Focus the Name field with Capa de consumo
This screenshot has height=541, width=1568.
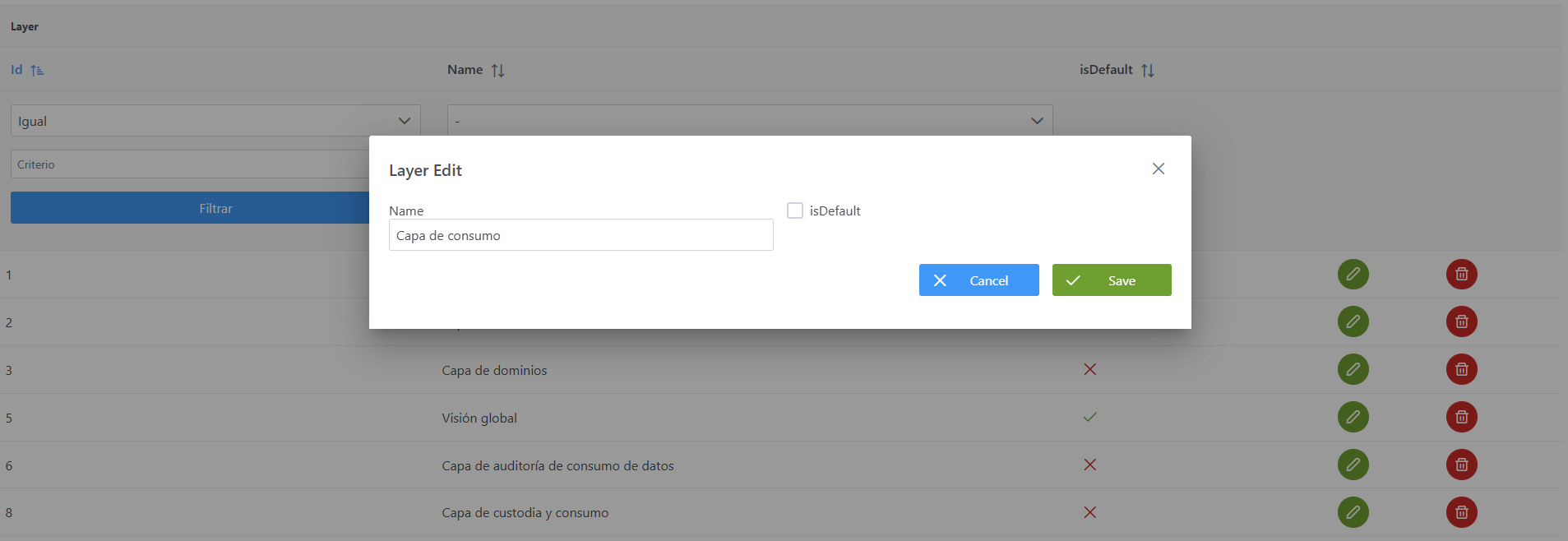coord(580,235)
